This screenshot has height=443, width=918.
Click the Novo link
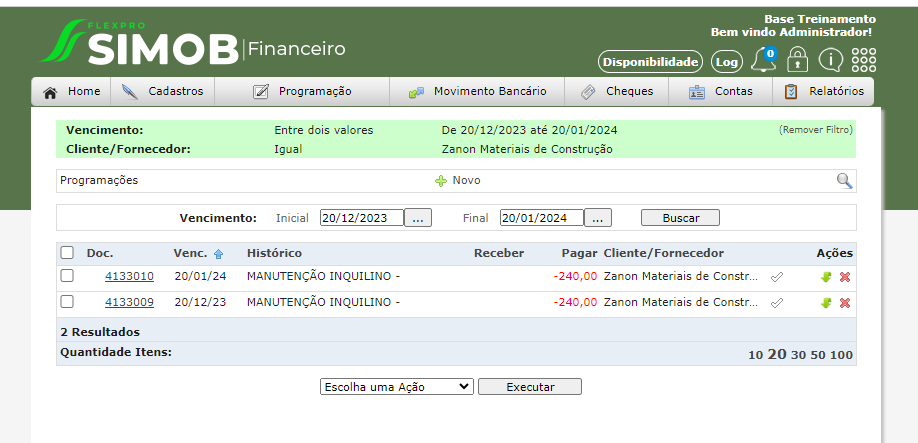coord(466,181)
